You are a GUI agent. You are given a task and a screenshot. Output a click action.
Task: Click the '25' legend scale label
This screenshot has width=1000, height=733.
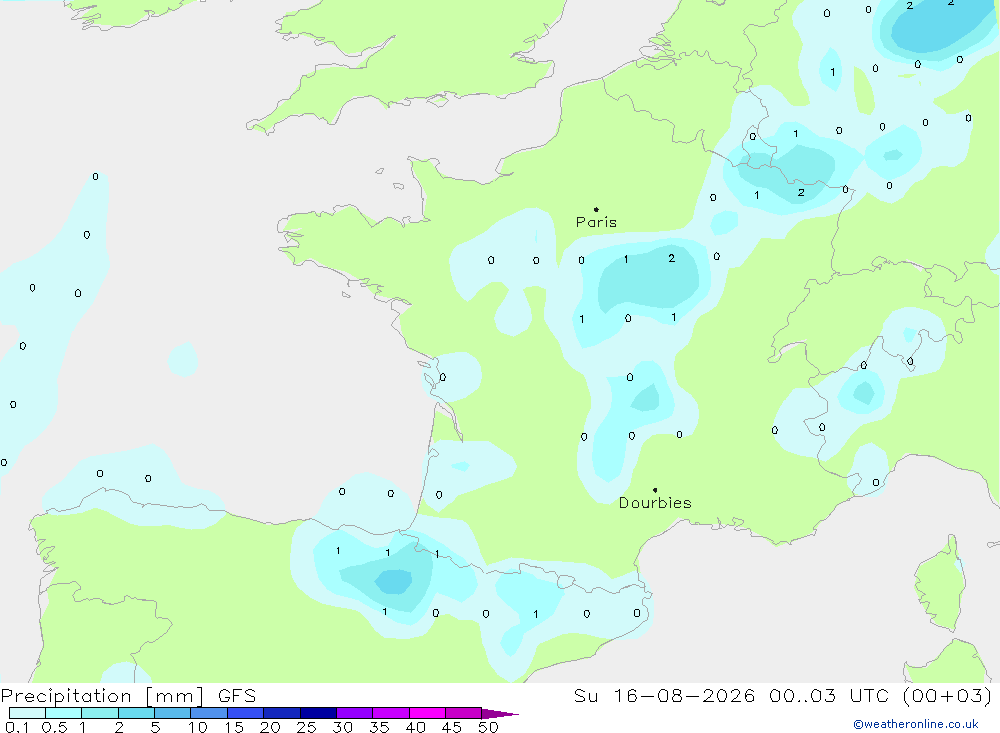click(306, 727)
